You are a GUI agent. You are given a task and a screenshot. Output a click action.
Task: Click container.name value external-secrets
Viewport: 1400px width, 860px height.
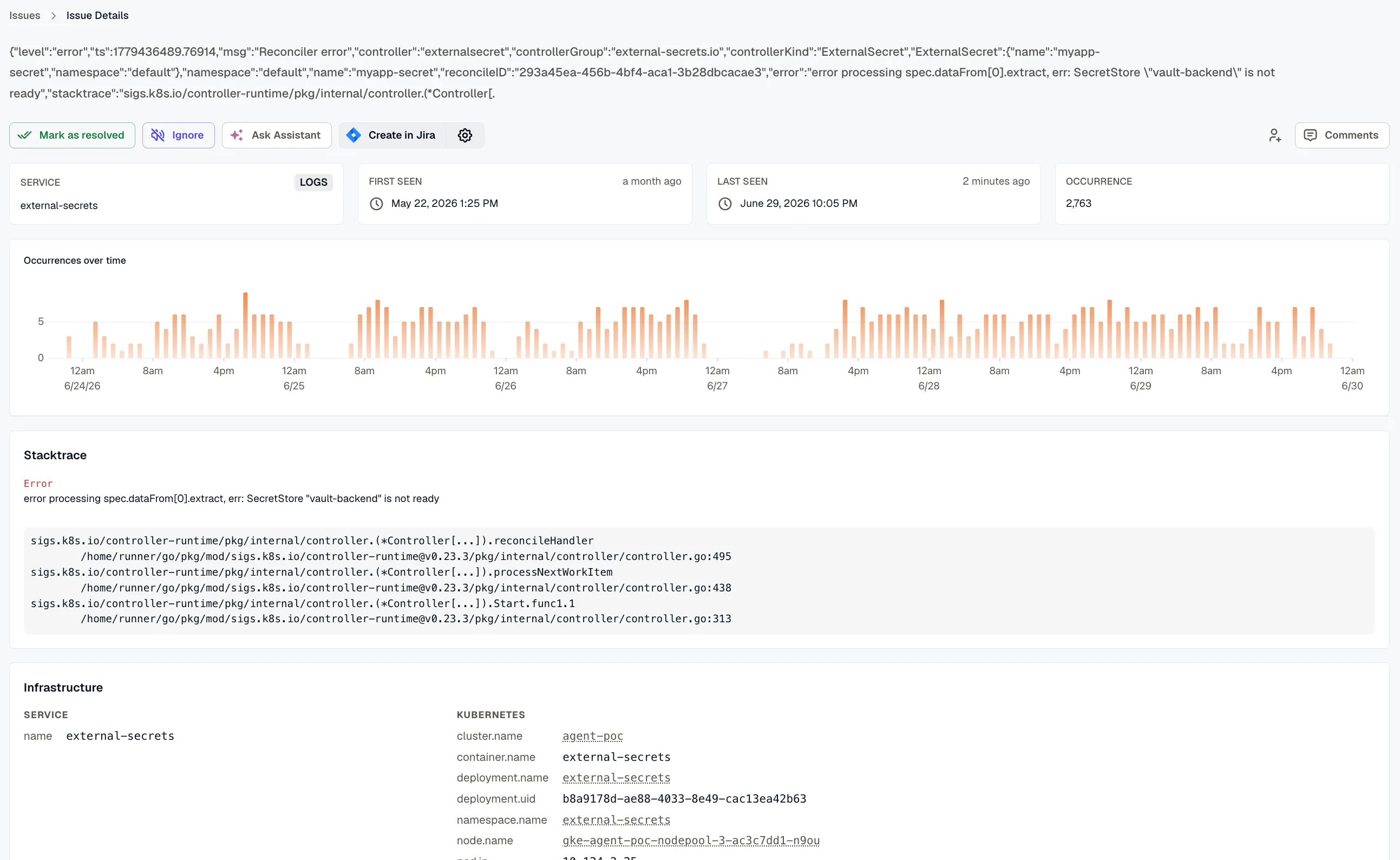click(616, 757)
